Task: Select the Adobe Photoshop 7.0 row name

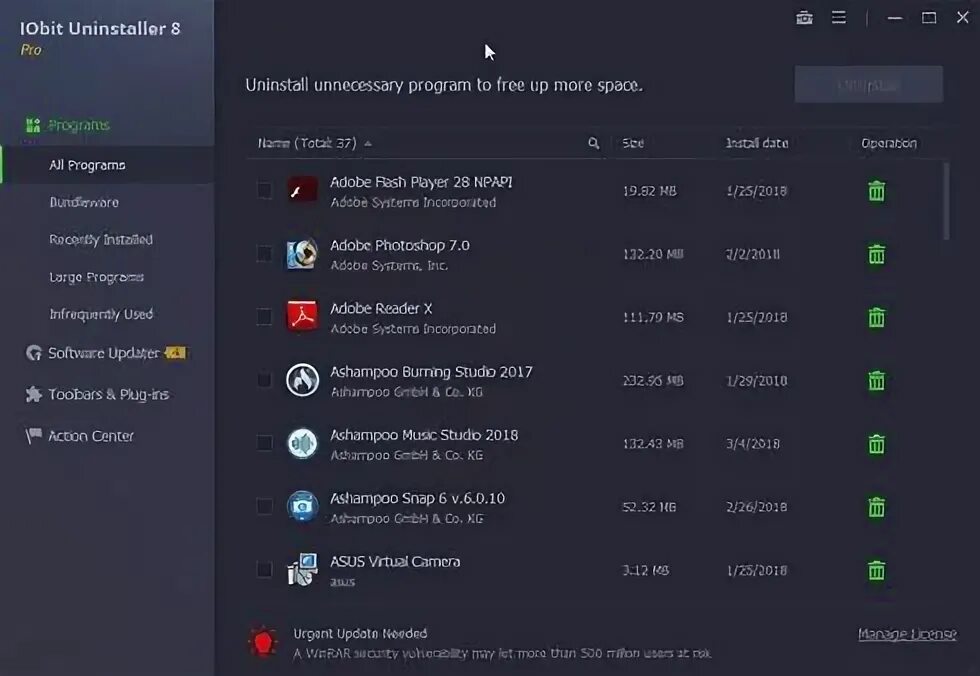Action: click(399, 245)
